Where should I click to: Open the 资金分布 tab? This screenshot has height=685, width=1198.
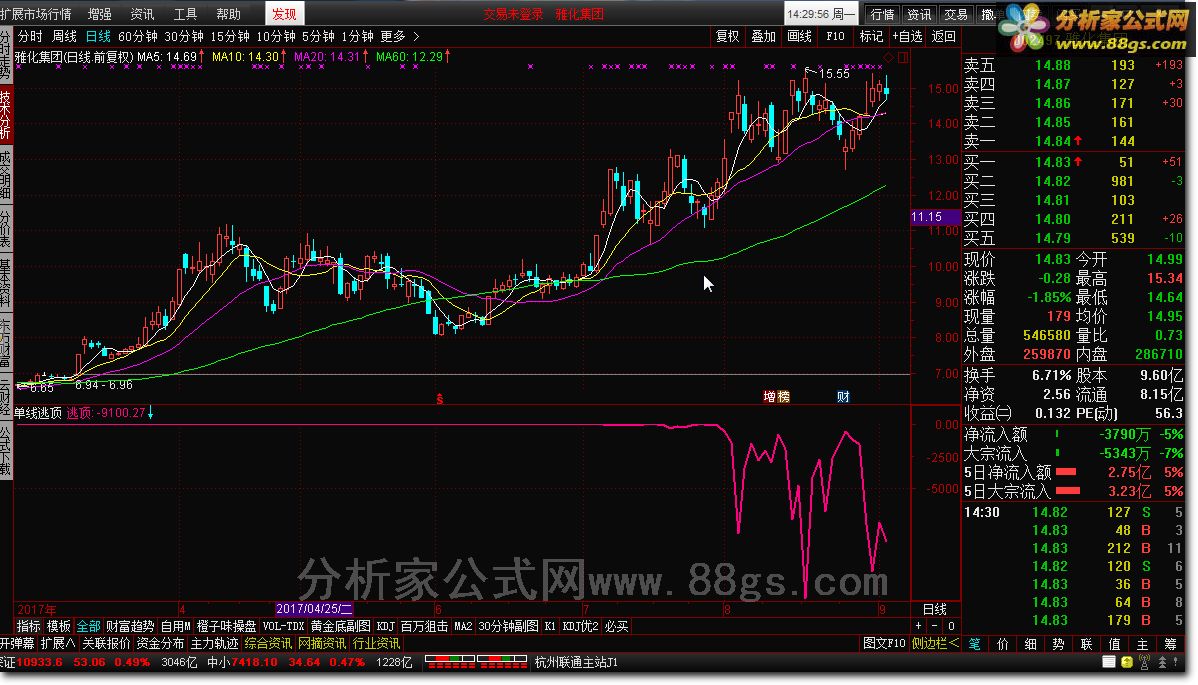pos(160,644)
